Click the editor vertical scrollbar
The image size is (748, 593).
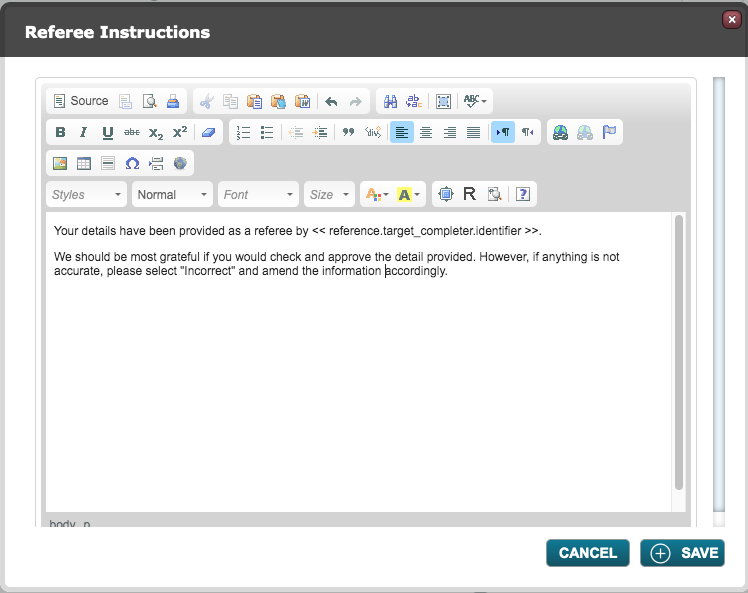click(679, 352)
